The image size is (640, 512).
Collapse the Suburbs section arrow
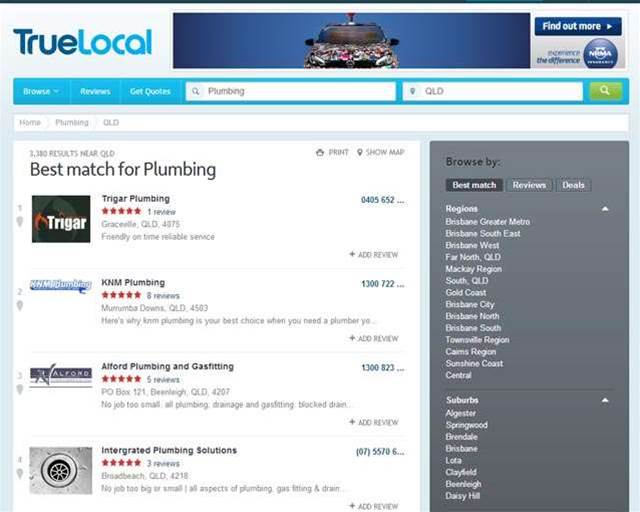pyautogui.click(x=605, y=400)
